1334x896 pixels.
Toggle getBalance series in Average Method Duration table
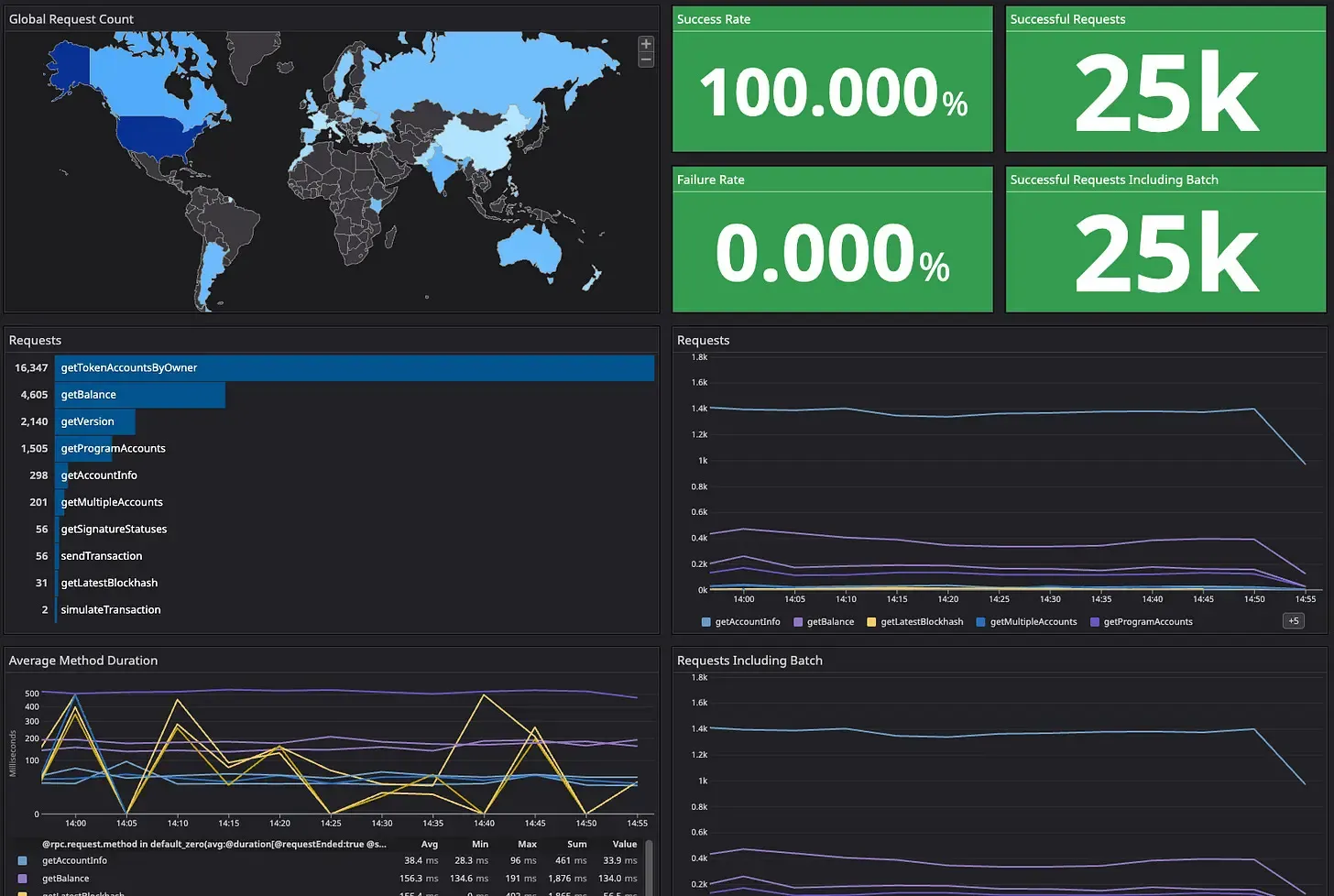click(x=66, y=879)
